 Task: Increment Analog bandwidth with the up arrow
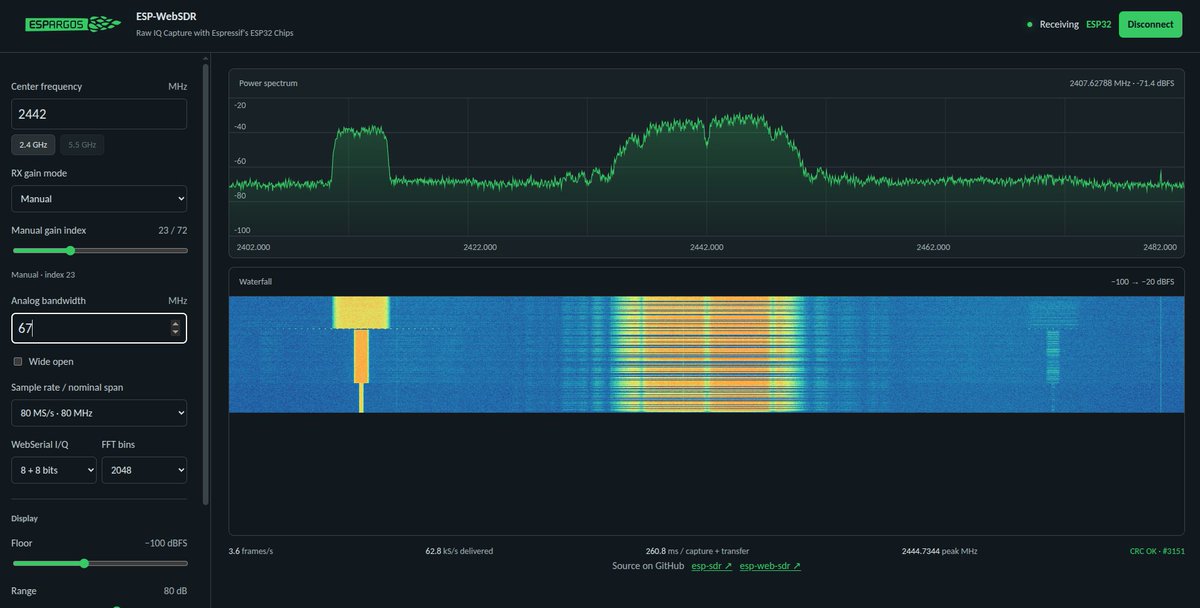click(176, 324)
